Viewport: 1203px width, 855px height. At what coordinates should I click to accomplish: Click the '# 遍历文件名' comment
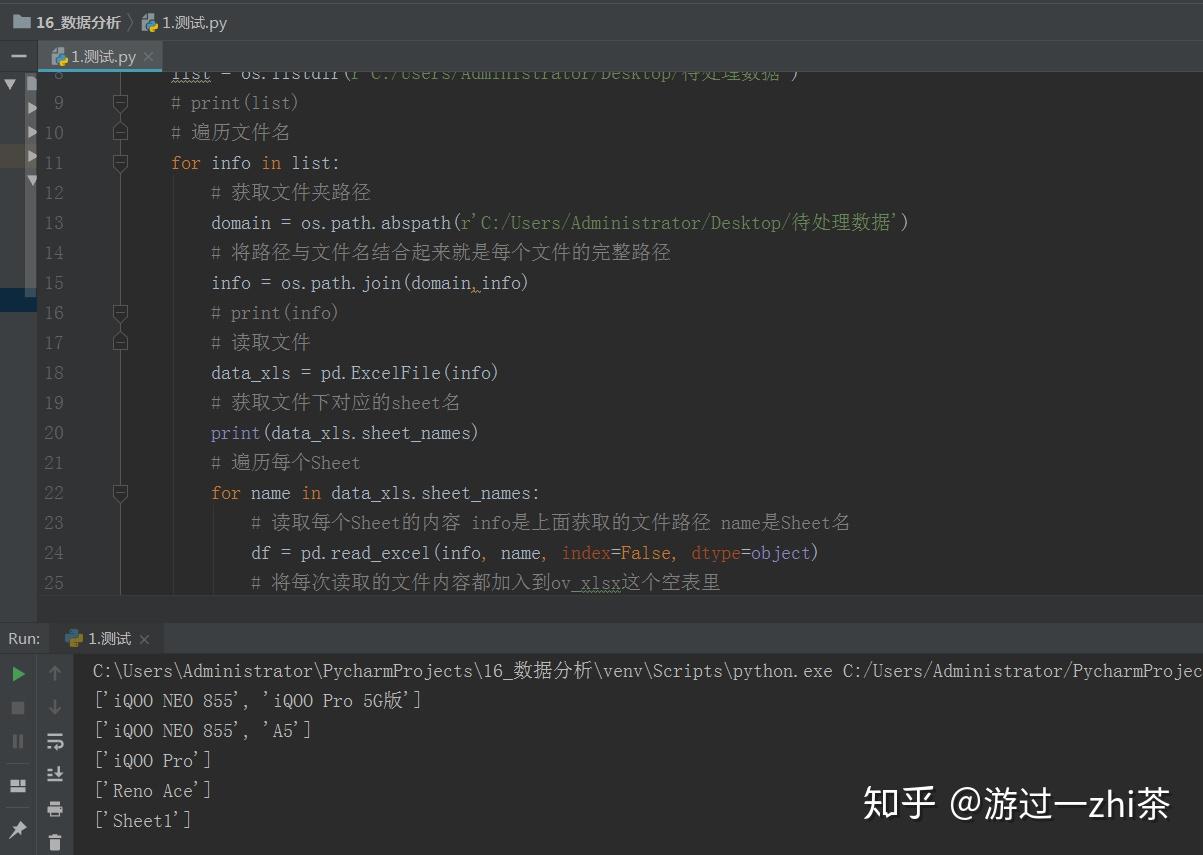(x=231, y=132)
